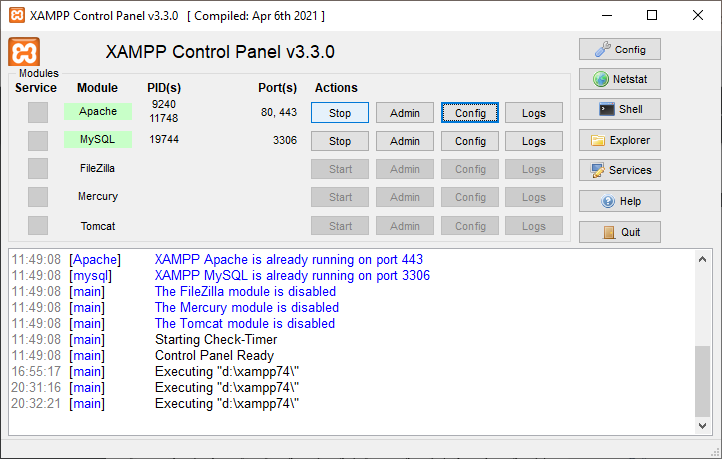The height and width of the screenshot is (459, 722).
Task: Click log line 'The Tomcat module is disabled'
Action: 245,324
